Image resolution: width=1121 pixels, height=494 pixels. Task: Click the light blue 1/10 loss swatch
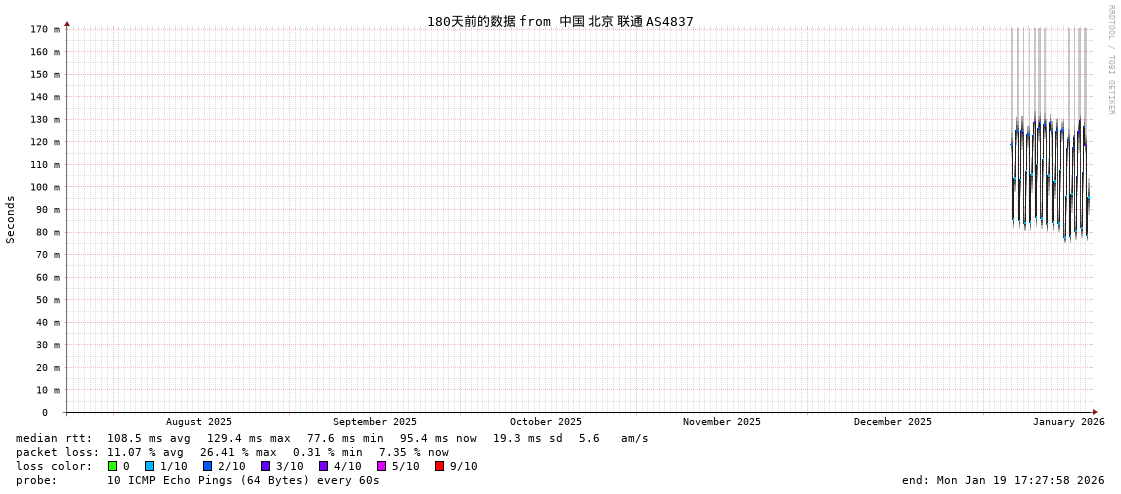[x=150, y=466]
